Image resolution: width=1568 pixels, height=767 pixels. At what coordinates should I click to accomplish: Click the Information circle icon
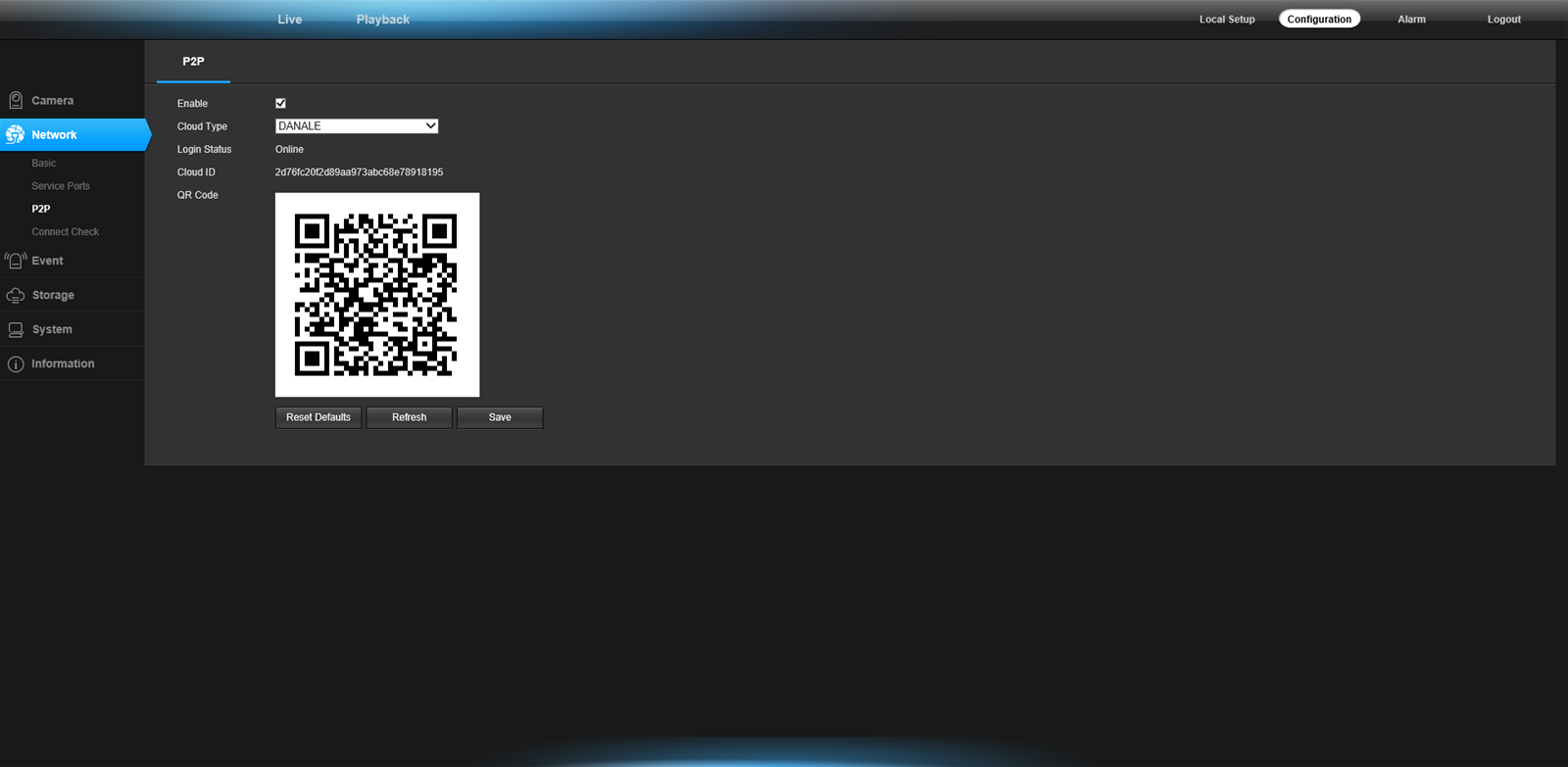click(16, 363)
